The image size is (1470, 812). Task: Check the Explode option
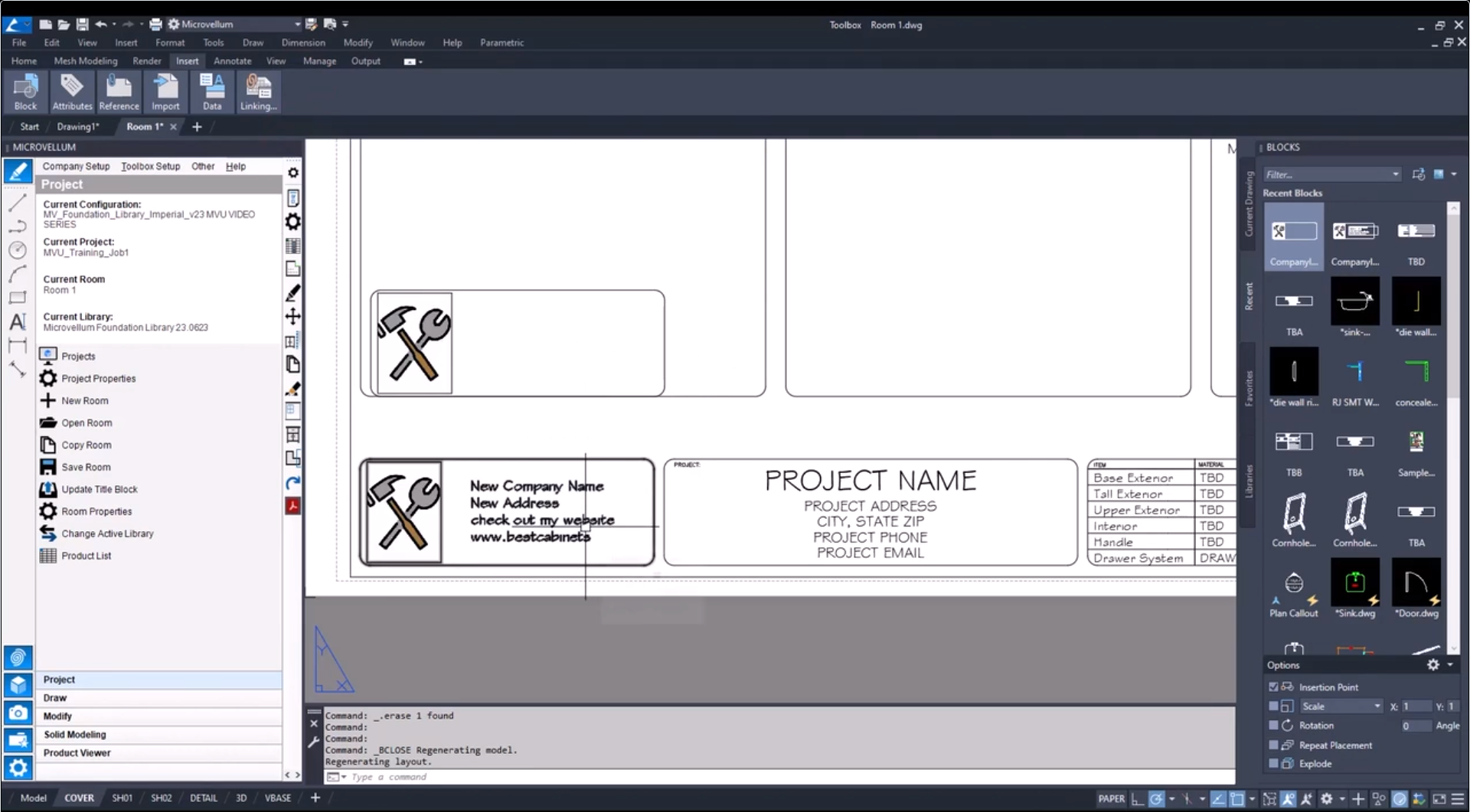[1273, 763]
